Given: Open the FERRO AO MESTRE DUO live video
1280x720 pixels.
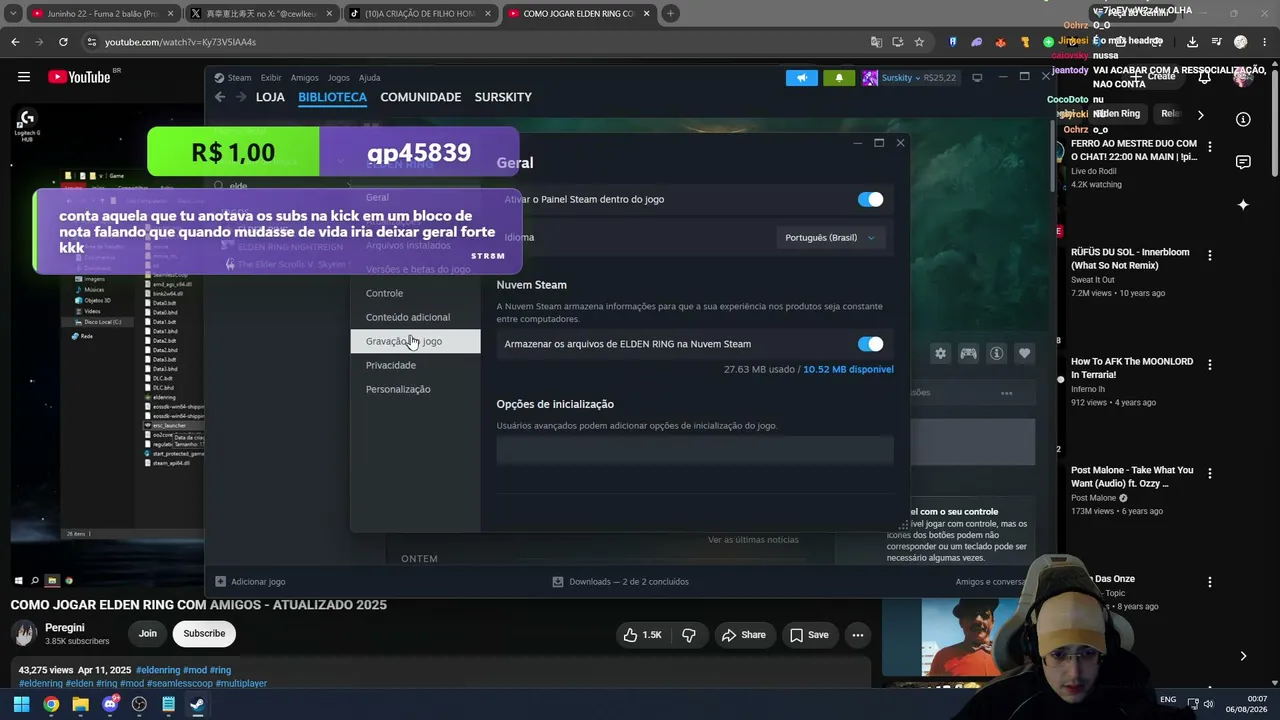Looking at the screenshot, I should [x=1134, y=150].
